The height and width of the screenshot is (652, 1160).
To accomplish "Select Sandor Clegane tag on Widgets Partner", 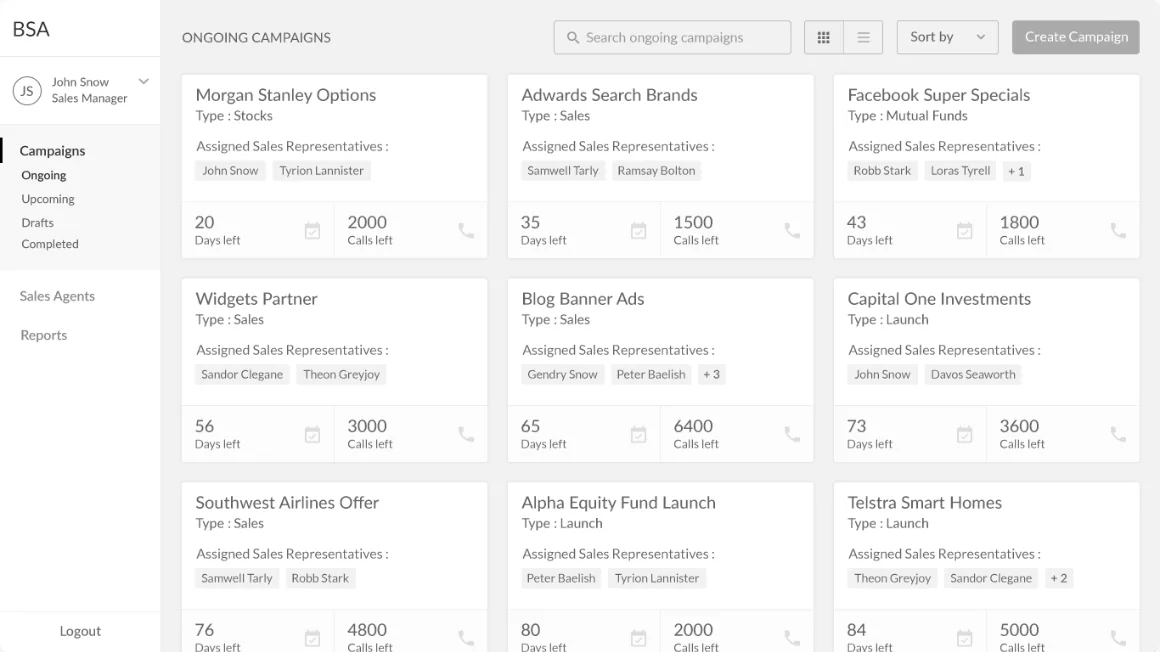I will [242, 374].
